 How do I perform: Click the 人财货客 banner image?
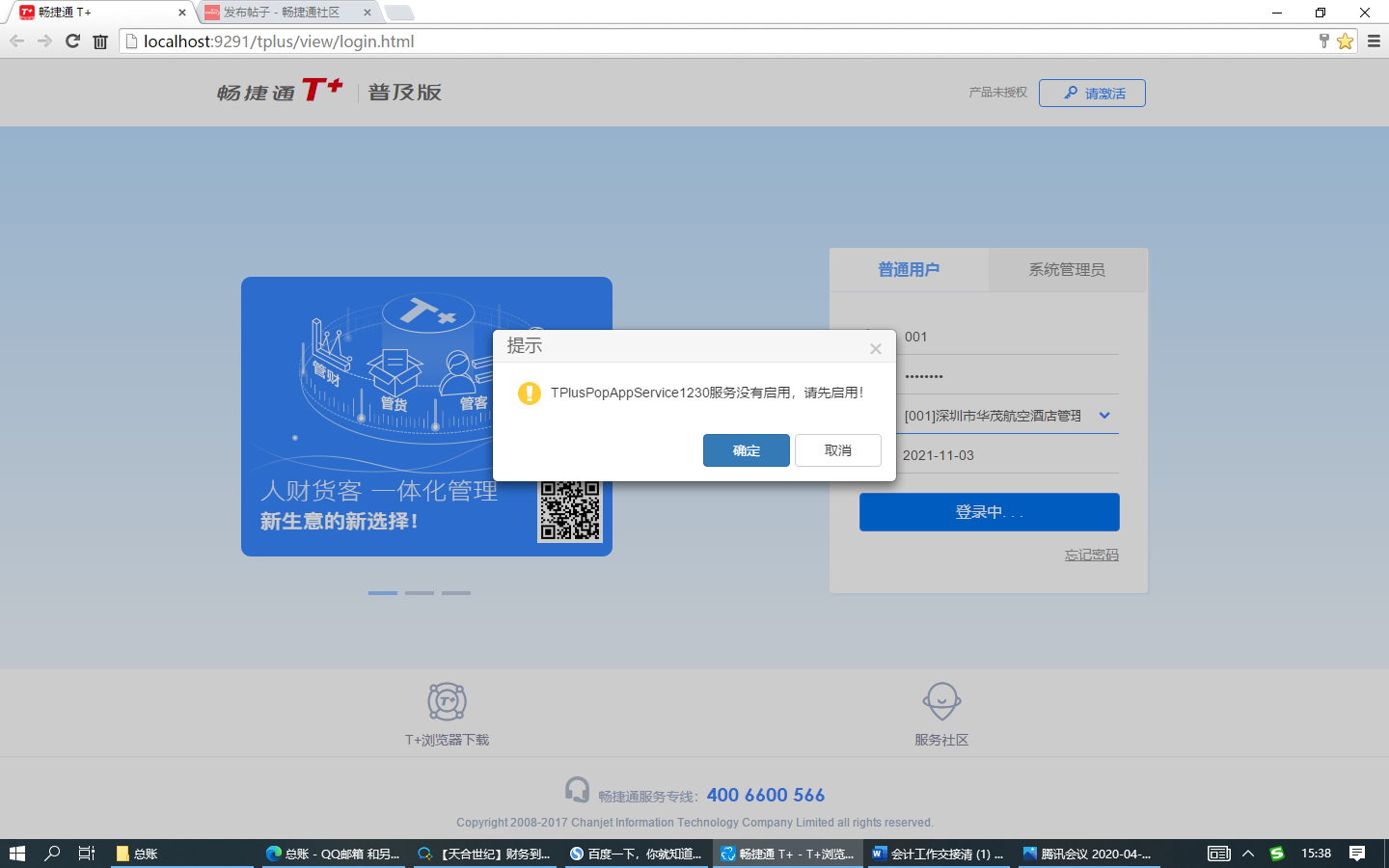426,417
